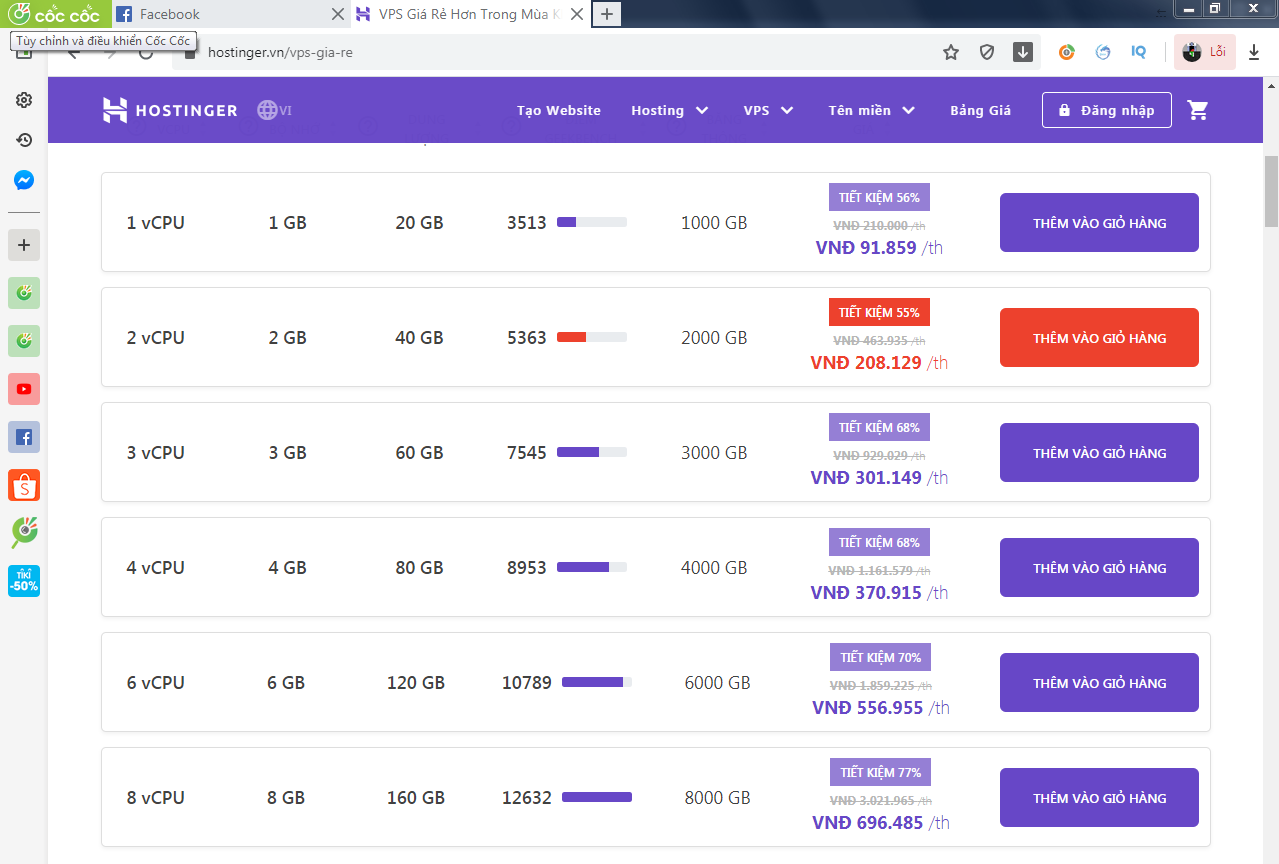Click the price VNĐ 696.485
The width and height of the screenshot is (1279, 864).
tap(867, 822)
